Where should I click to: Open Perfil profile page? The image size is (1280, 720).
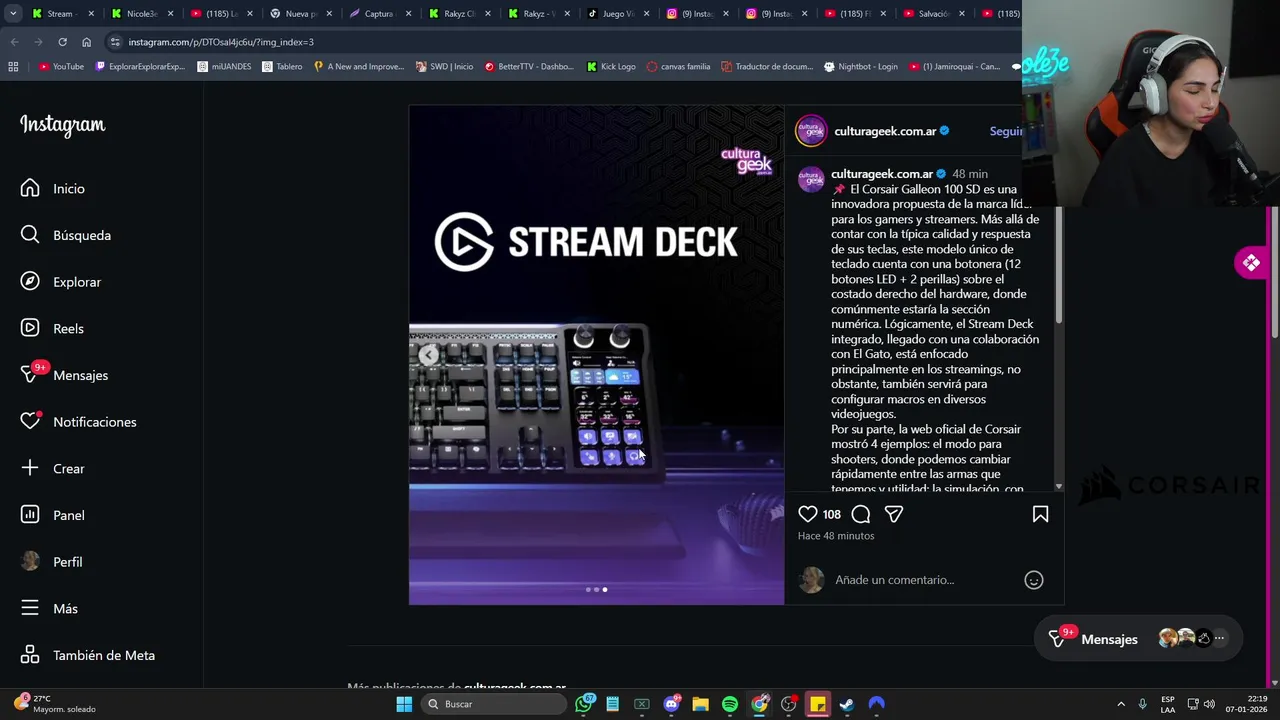pyautogui.click(x=52, y=562)
